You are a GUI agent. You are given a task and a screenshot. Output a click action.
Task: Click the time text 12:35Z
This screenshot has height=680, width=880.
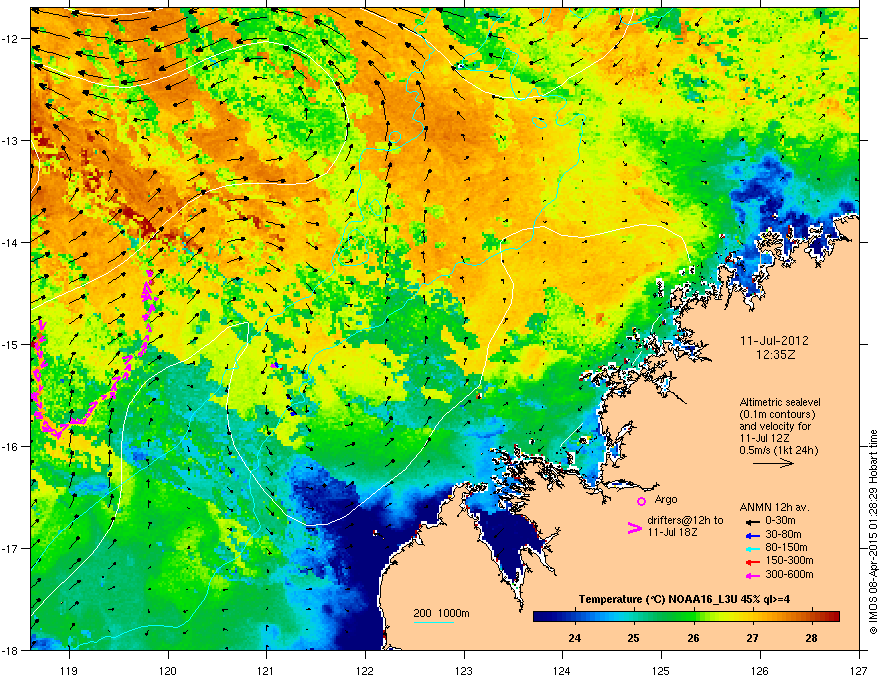[x=775, y=355]
